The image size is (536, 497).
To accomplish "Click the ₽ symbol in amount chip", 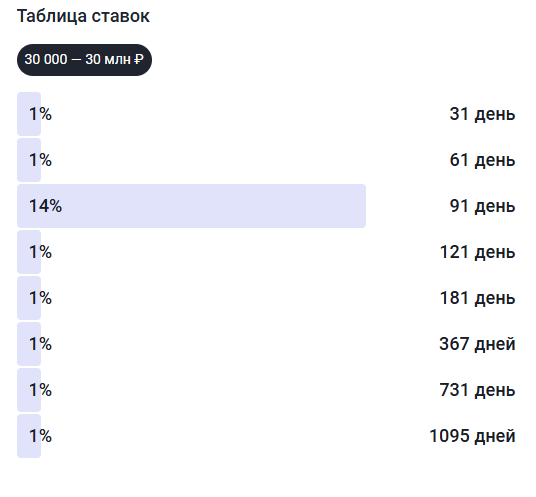I will click(138, 60).
